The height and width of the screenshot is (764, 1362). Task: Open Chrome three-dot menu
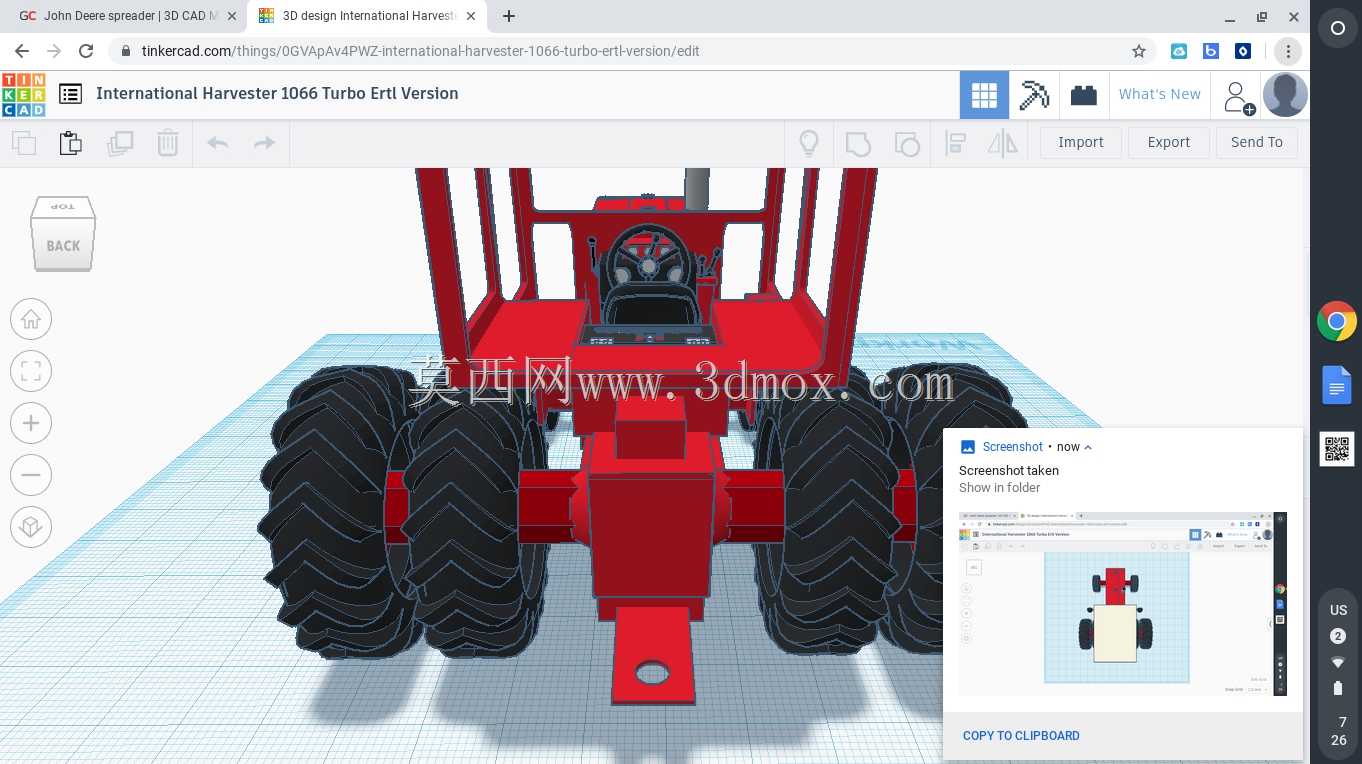pyautogui.click(x=1288, y=51)
